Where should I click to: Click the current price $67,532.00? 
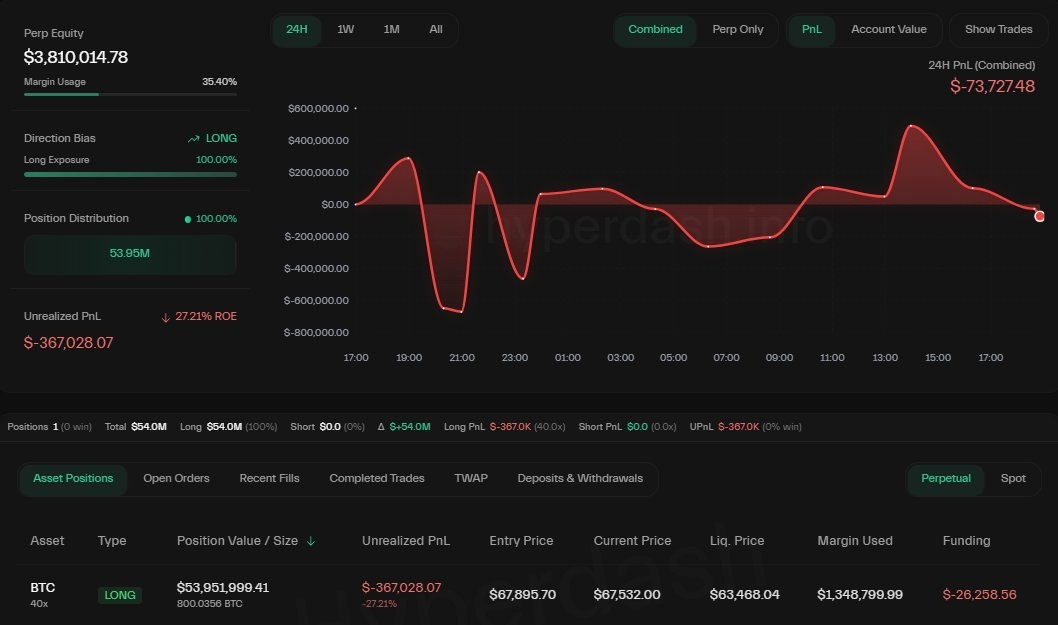point(627,595)
